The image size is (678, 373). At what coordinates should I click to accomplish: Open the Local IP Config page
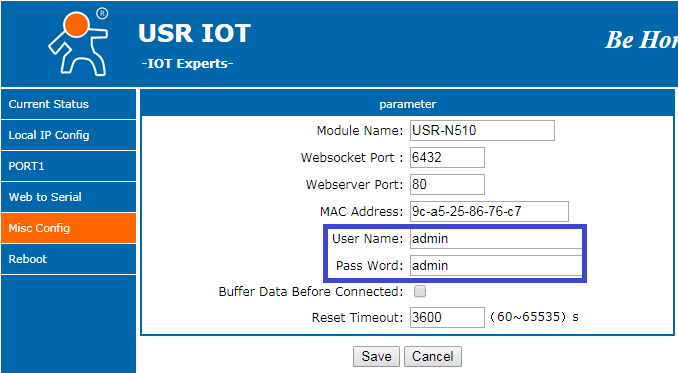[x=68, y=135]
